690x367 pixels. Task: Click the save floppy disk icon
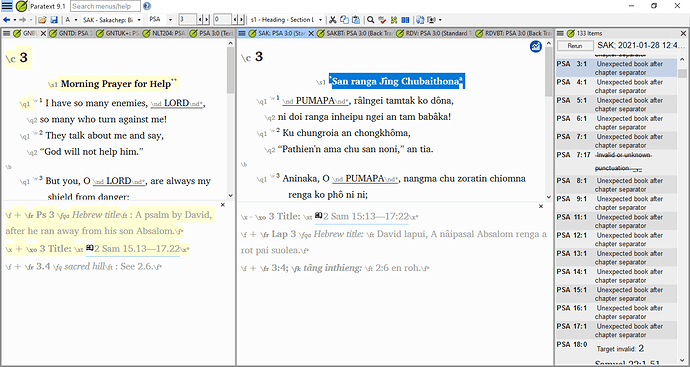click(x=54, y=20)
